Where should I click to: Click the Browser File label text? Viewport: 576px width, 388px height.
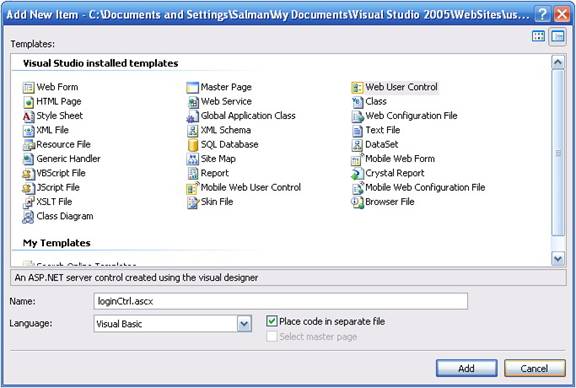[x=390, y=202]
